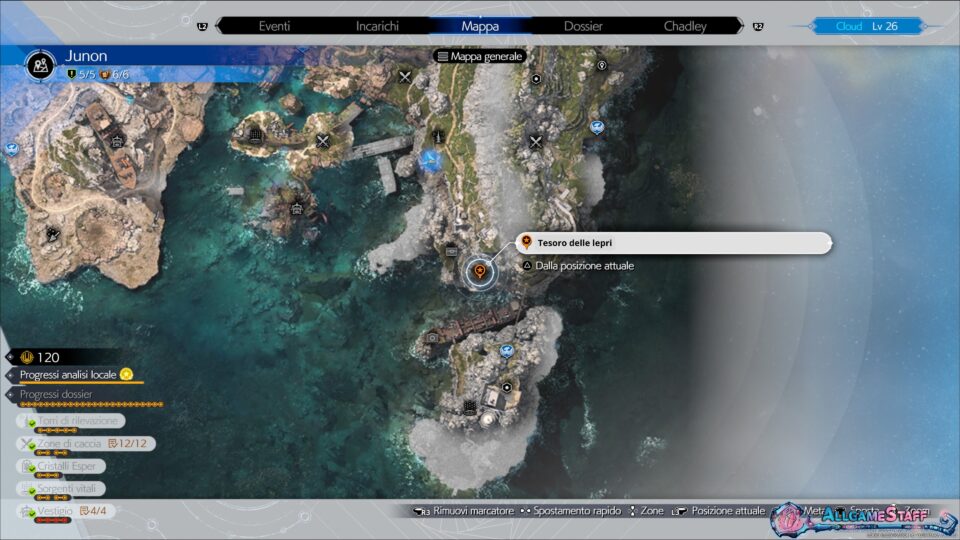Select the camera photo-spot icon near the wrecked ship

pos(432,337)
